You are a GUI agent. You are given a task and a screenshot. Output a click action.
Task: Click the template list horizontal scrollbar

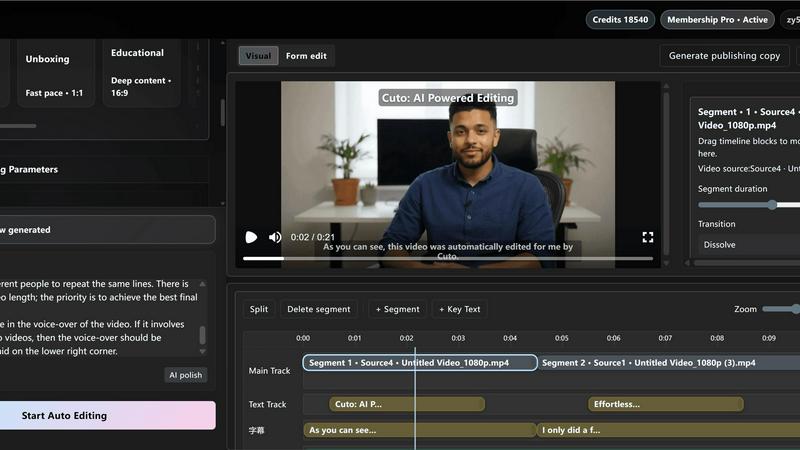(x=18, y=126)
